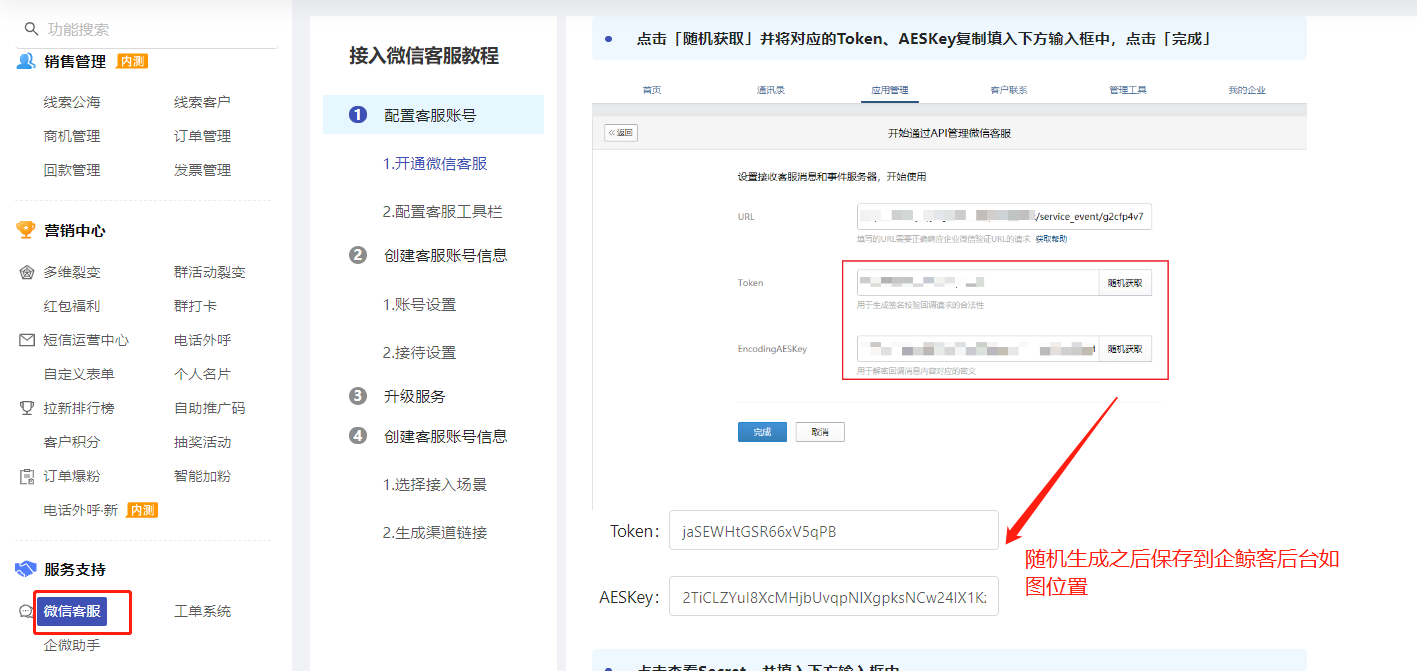This screenshot has width=1417, height=671.
Task: Click the 营销中心 trophy icon
Action: (26, 230)
